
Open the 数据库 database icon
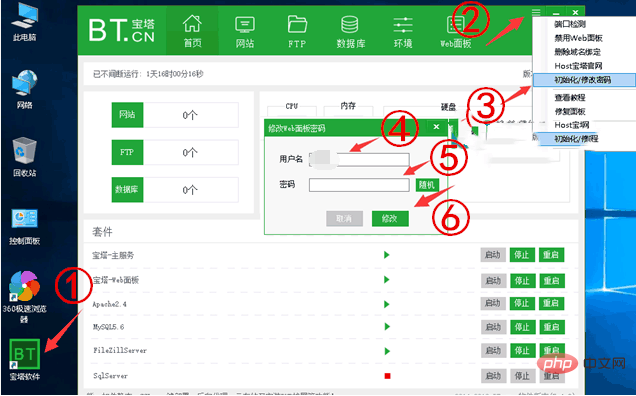coord(350,24)
